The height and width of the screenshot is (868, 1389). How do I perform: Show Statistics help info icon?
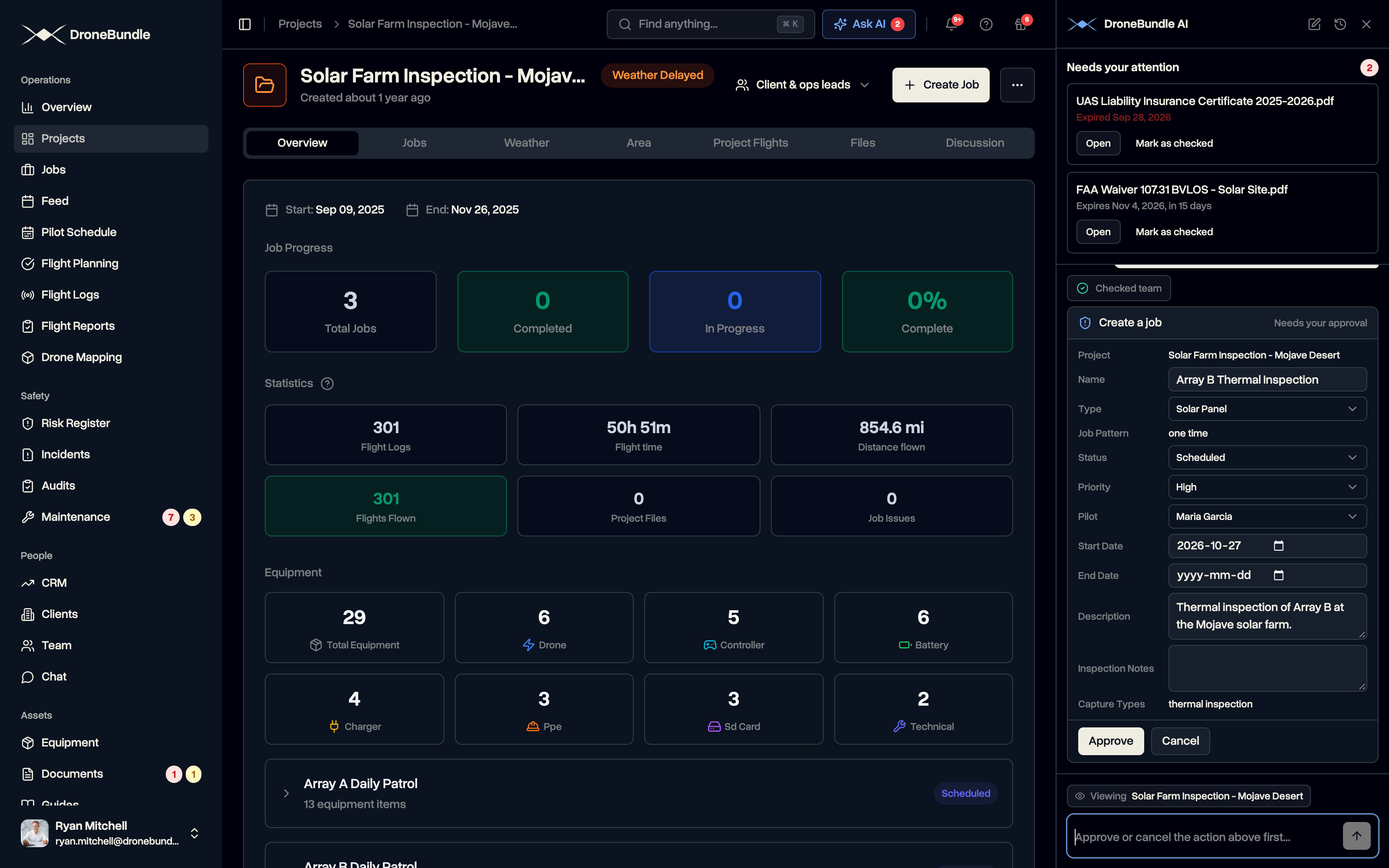pos(327,384)
